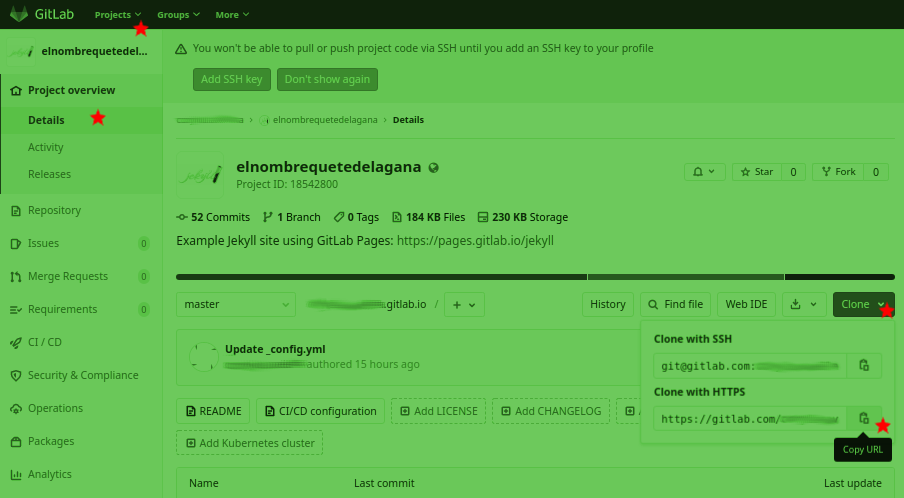This screenshot has height=498, width=904.
Task: Dismiss banner with Don't show again
Action: pos(327,80)
